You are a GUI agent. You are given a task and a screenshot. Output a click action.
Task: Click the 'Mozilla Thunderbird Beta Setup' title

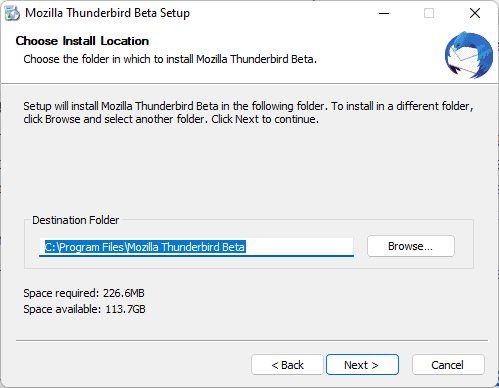tap(107, 13)
